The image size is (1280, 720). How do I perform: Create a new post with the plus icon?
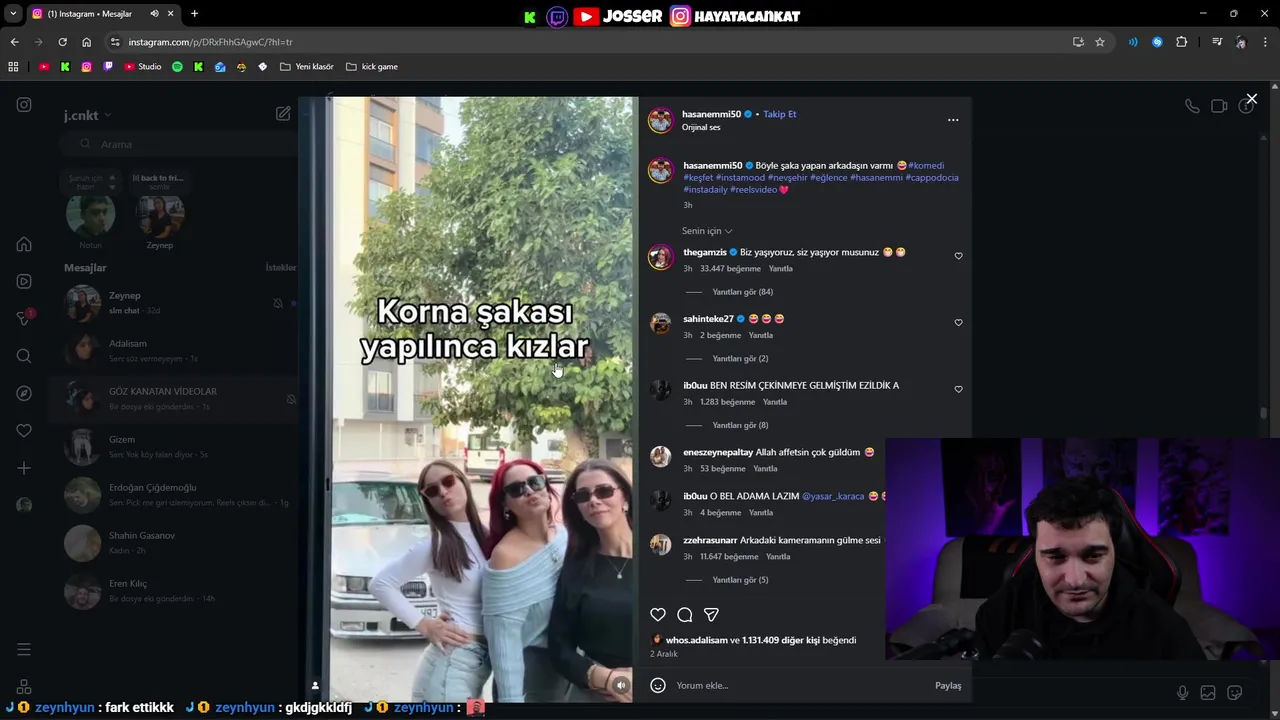24,468
